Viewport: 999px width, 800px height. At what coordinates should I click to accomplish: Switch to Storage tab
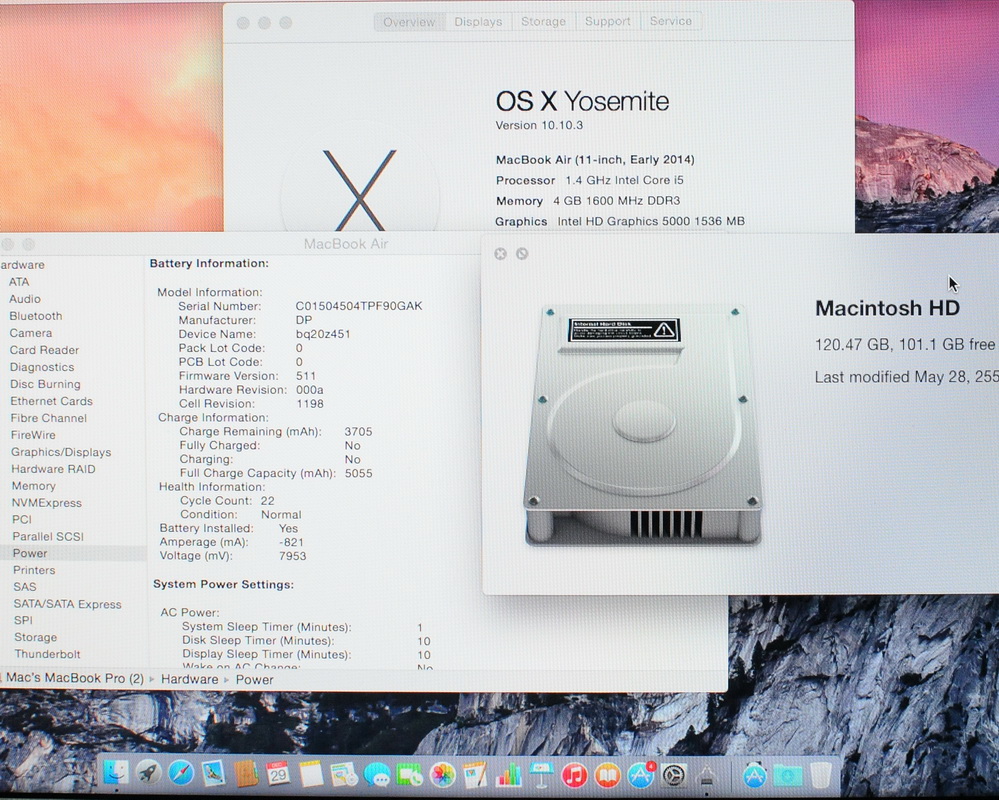tap(543, 22)
